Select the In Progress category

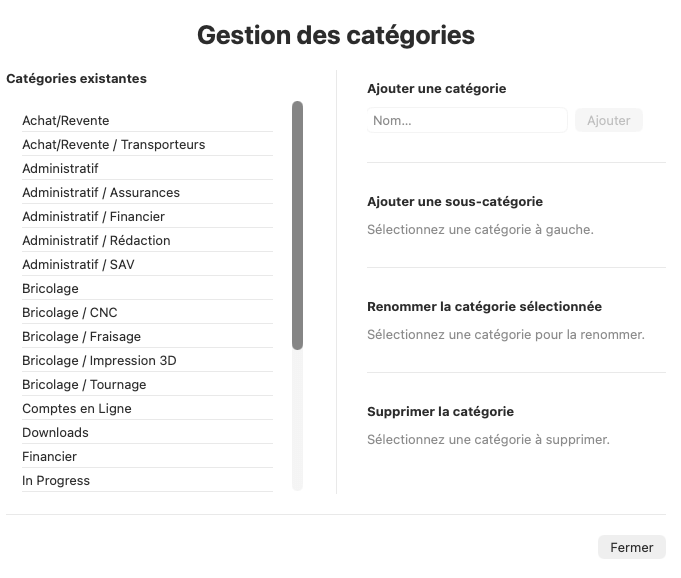tap(56, 481)
